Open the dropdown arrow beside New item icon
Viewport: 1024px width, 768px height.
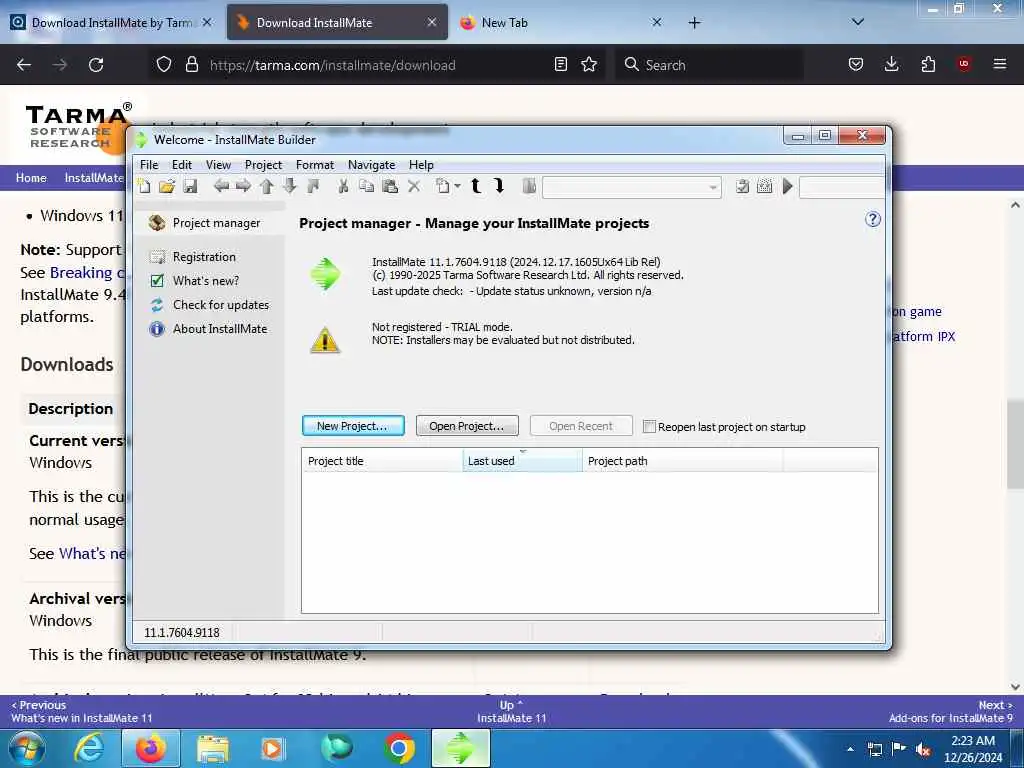458,187
